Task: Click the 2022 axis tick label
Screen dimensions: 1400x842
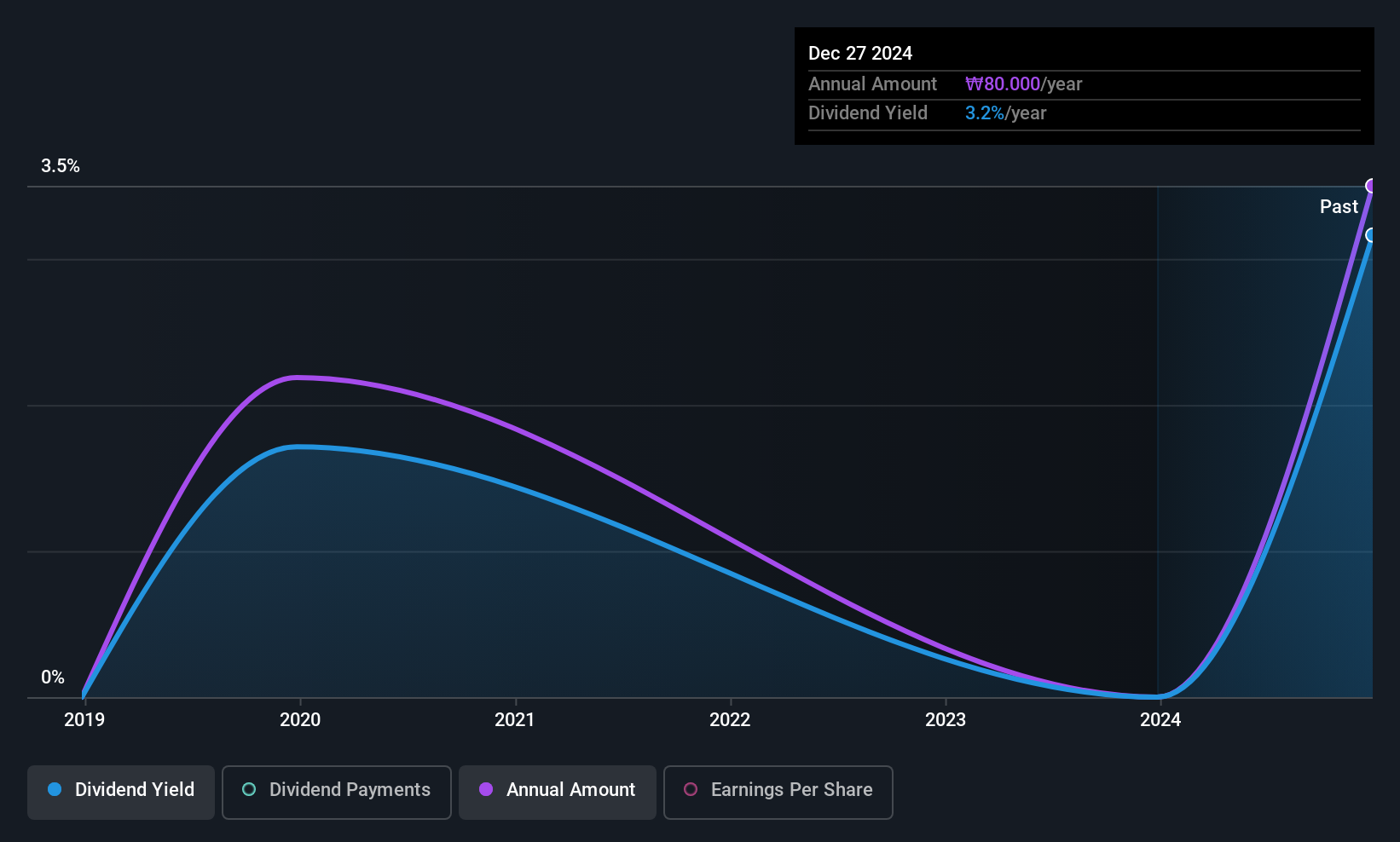Action: (730, 720)
